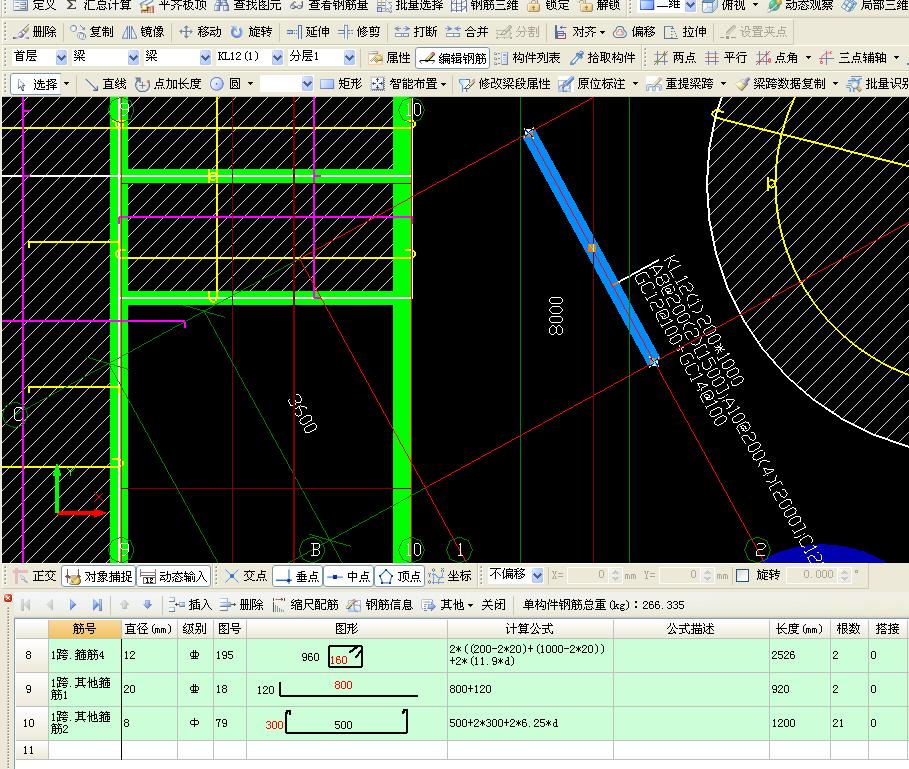Click the 删除 (delete) tool in the edit toolbar
909x769 pixels.
tap(35, 32)
